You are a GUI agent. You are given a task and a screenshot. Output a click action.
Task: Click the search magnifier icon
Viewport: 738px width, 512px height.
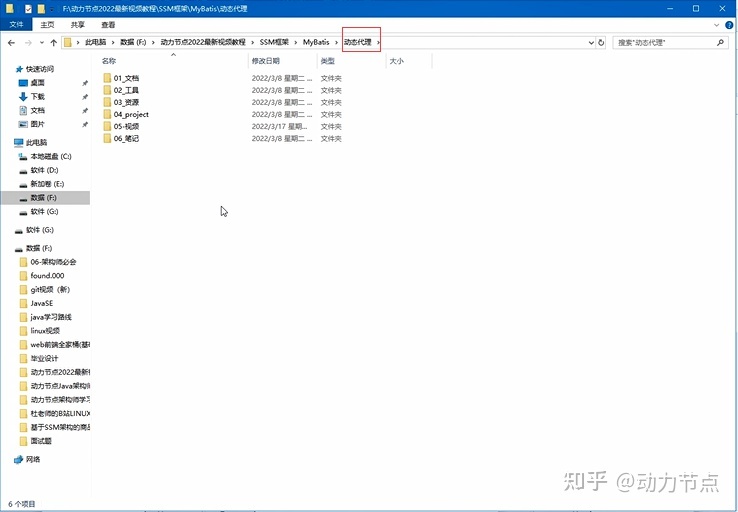720,42
